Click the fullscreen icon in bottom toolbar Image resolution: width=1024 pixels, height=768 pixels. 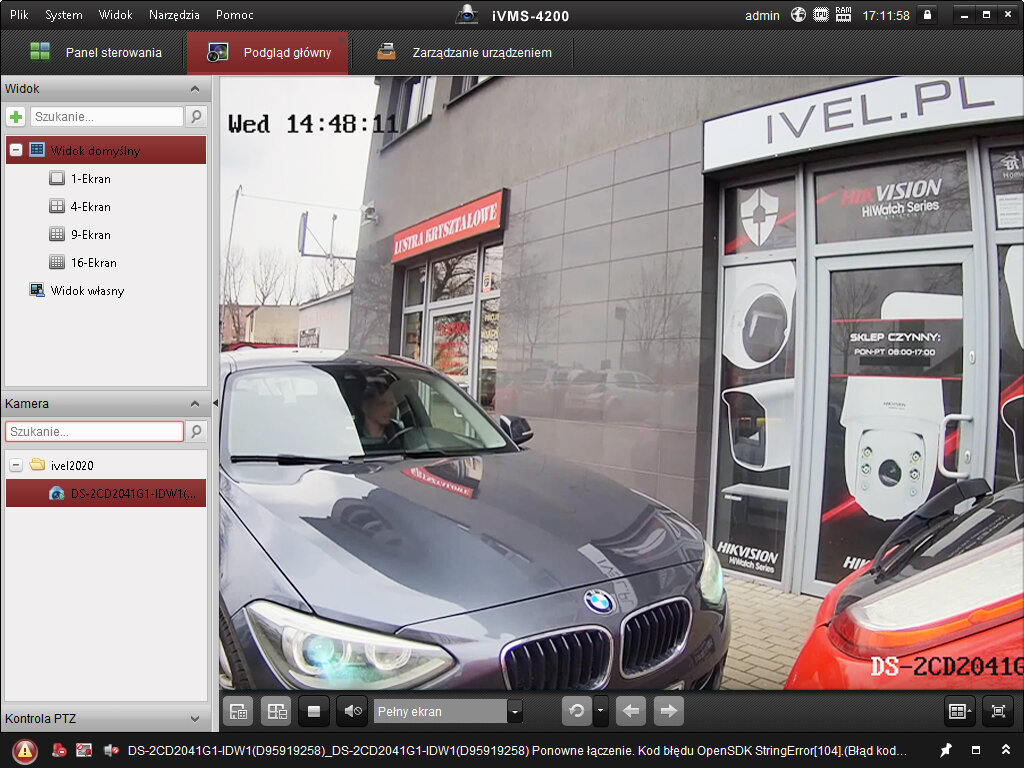click(x=998, y=711)
